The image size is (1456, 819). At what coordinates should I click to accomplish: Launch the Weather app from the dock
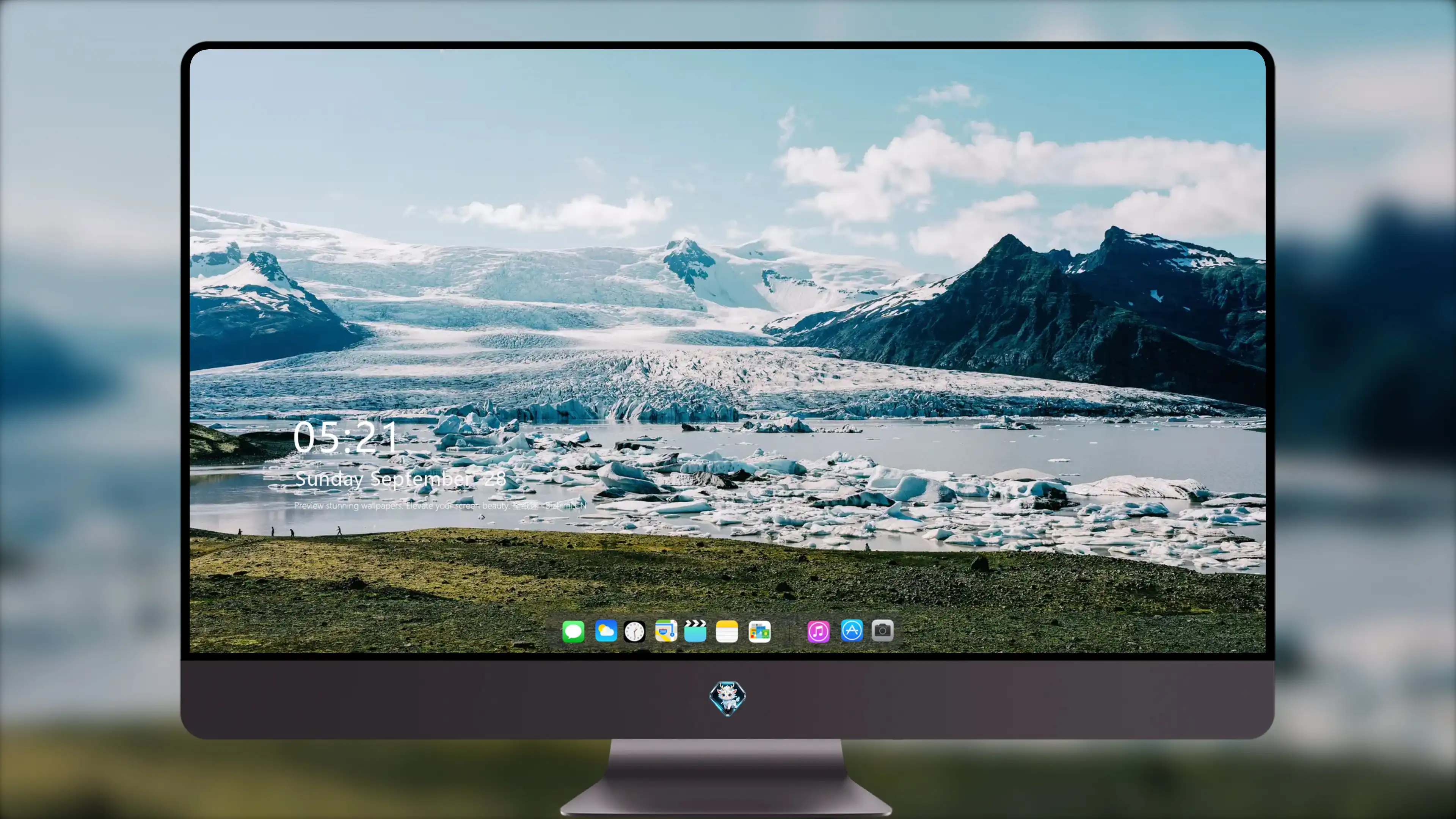pyautogui.click(x=606, y=631)
